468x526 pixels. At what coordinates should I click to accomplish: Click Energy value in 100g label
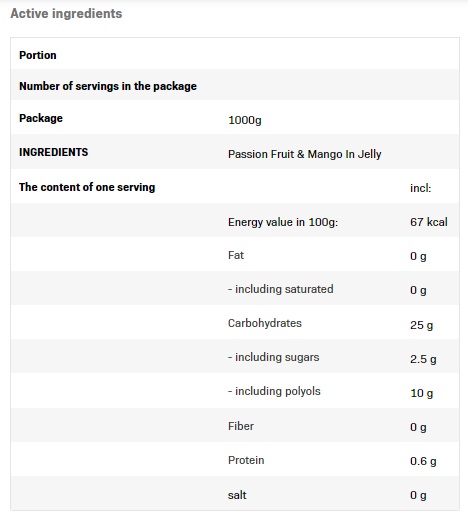pyautogui.click(x=283, y=222)
